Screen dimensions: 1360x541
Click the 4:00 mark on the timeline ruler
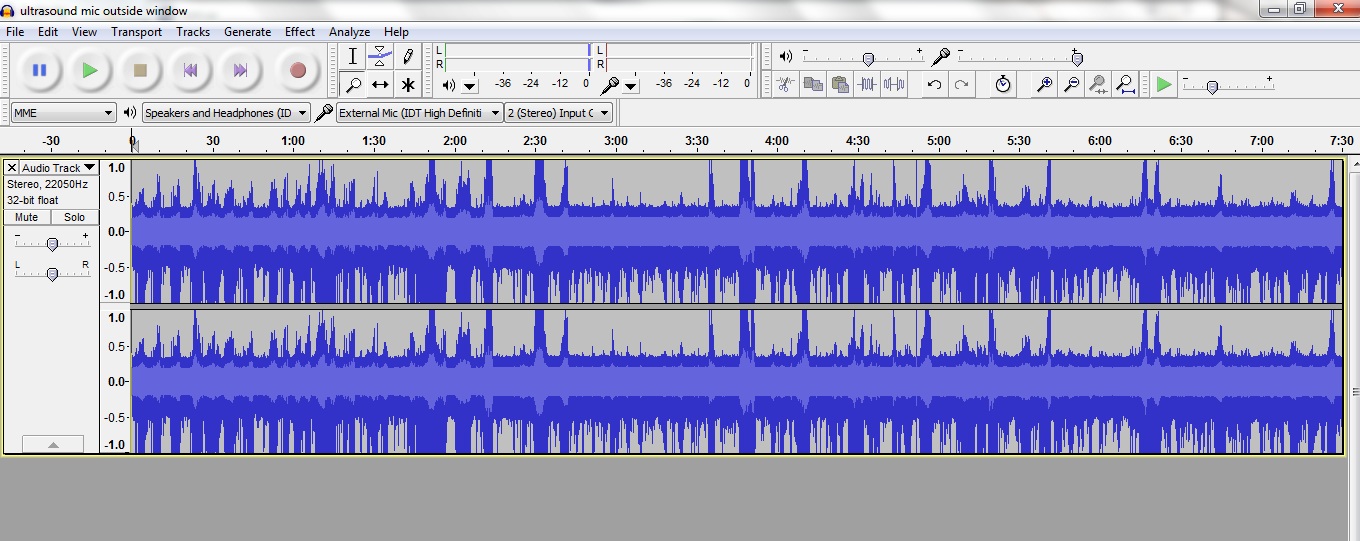tap(777, 141)
